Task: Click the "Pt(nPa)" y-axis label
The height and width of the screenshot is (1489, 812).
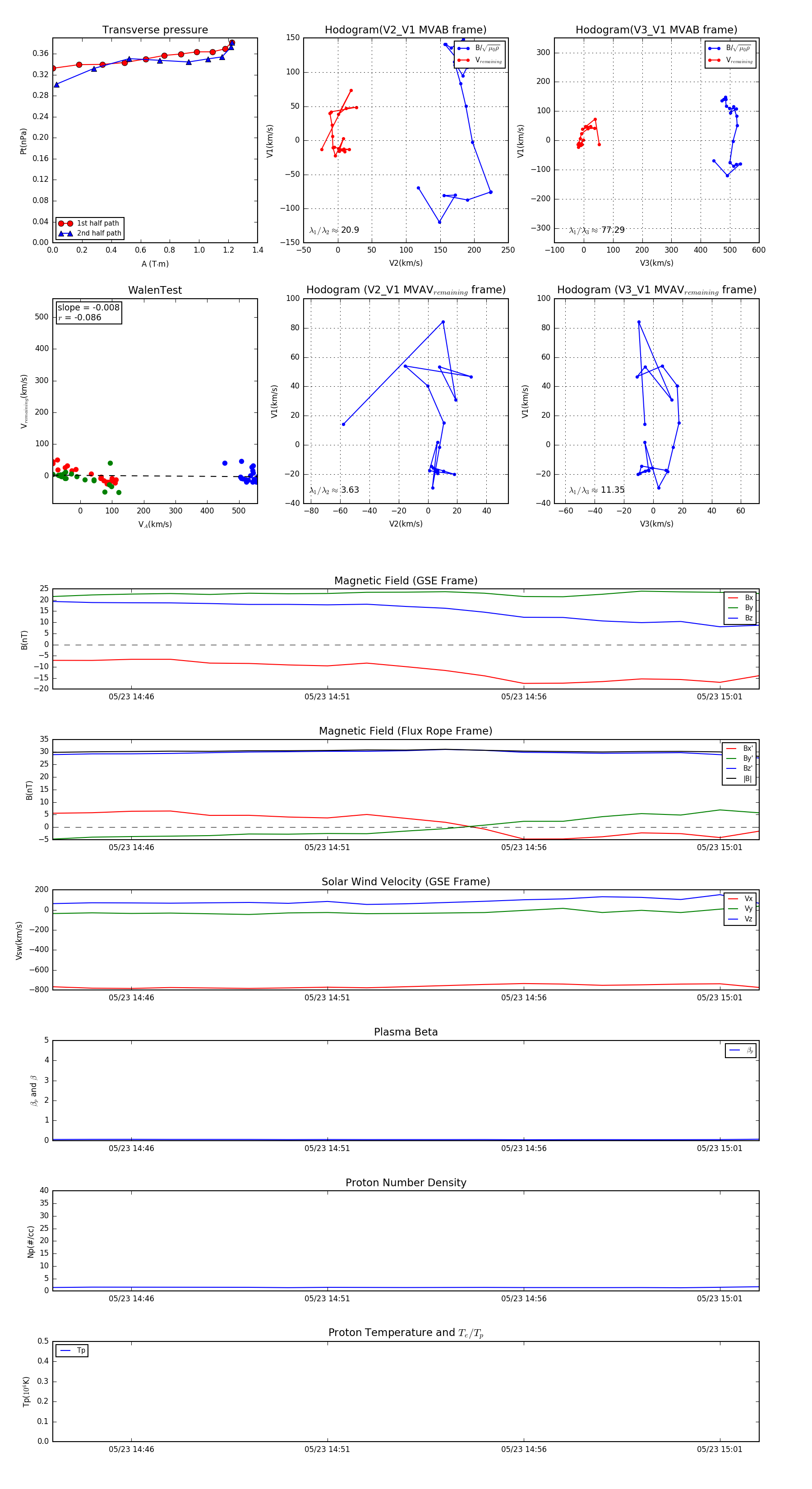Action: coord(24,140)
